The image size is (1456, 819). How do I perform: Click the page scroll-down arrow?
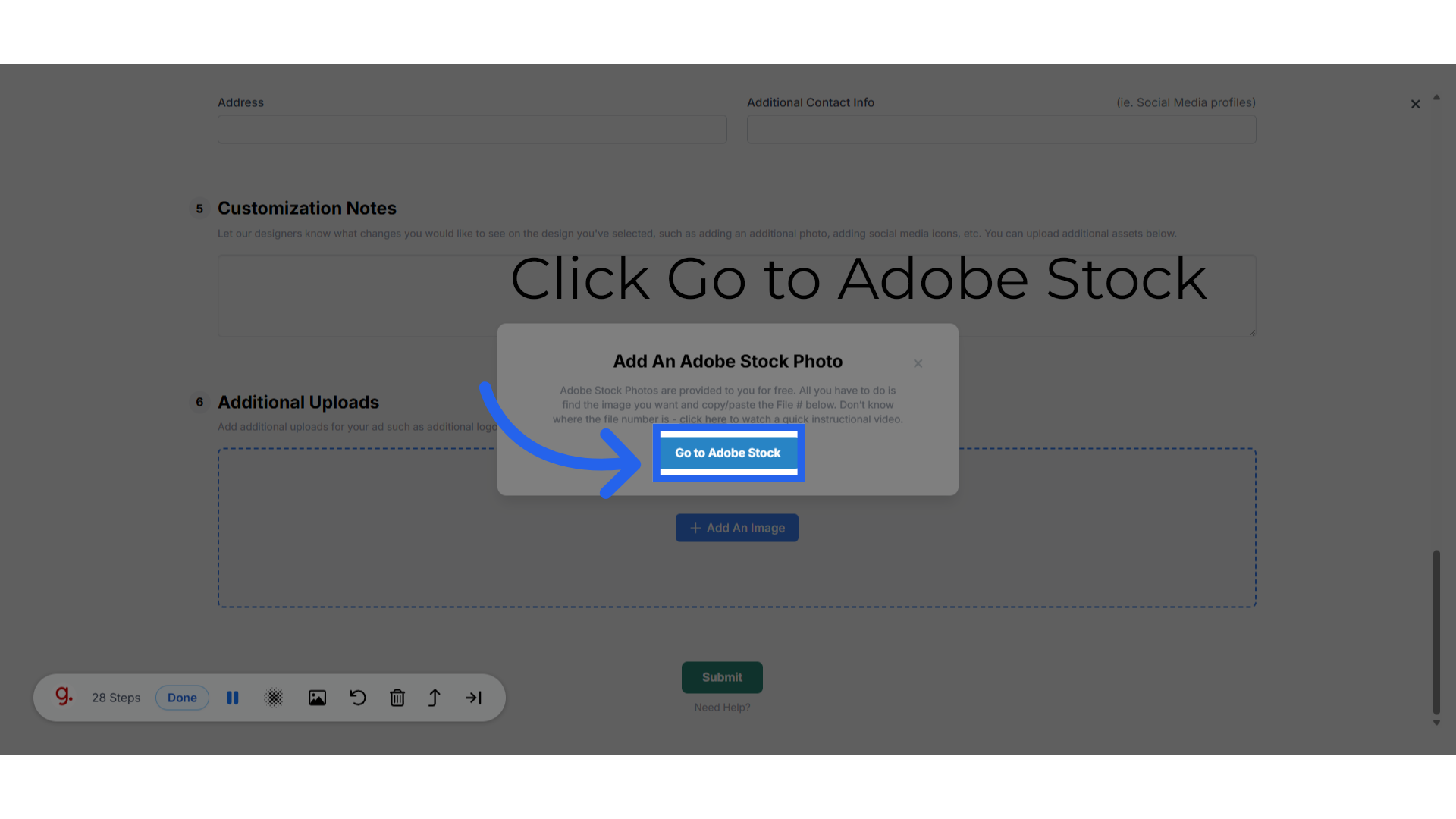[x=1436, y=723]
